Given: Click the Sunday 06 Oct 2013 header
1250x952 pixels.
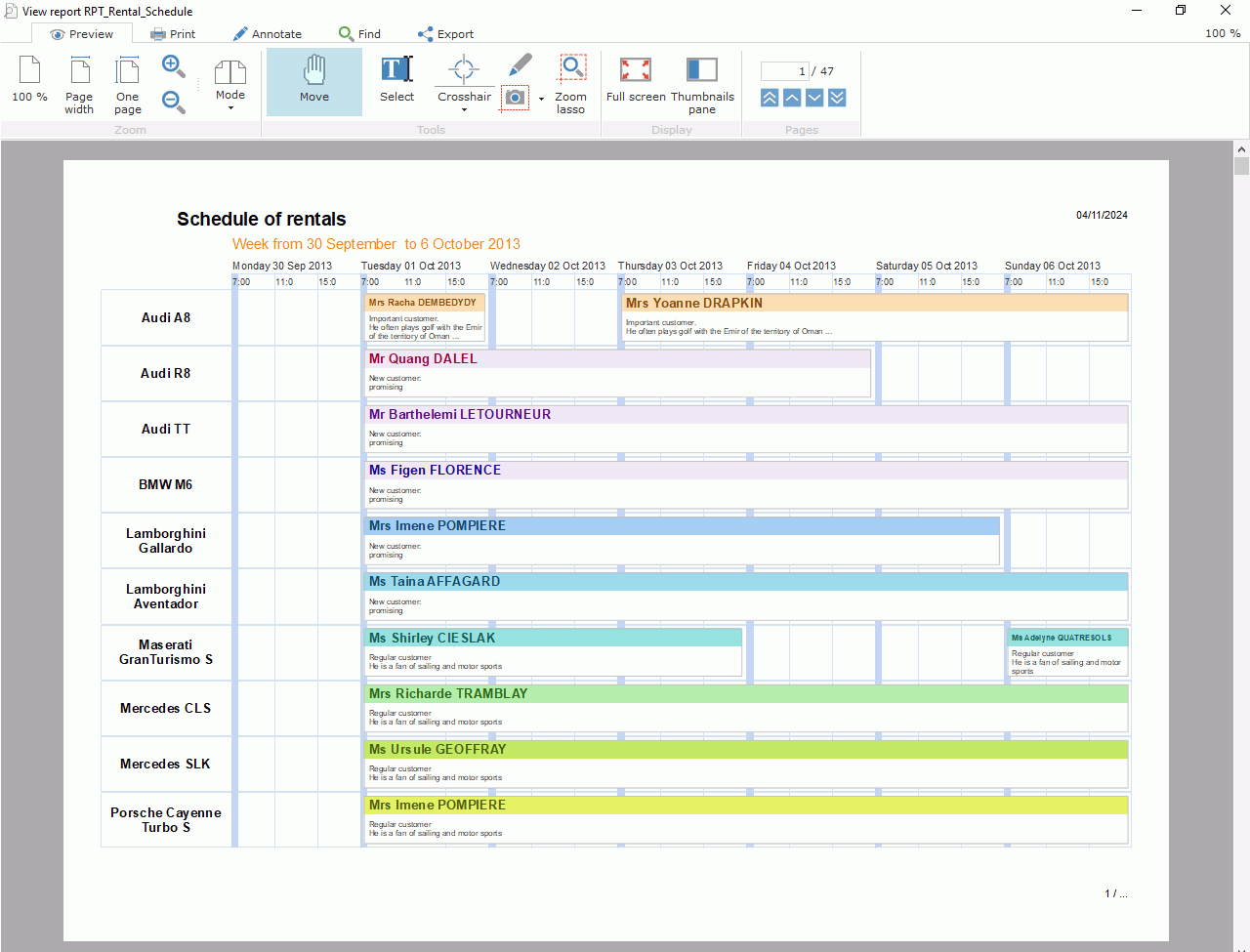Looking at the screenshot, I should click(1053, 266).
